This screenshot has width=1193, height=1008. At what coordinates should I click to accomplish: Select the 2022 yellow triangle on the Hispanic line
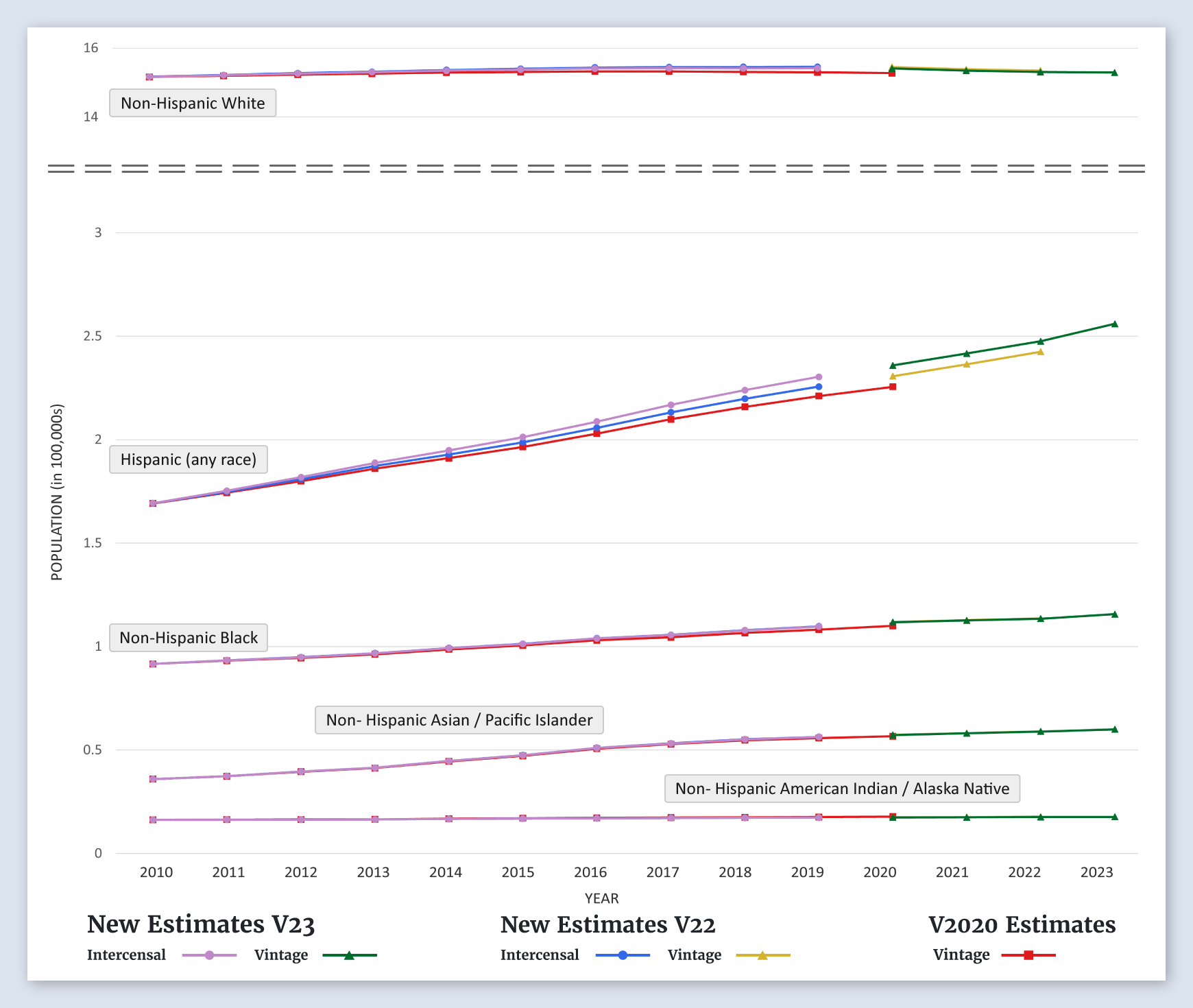1040,352
